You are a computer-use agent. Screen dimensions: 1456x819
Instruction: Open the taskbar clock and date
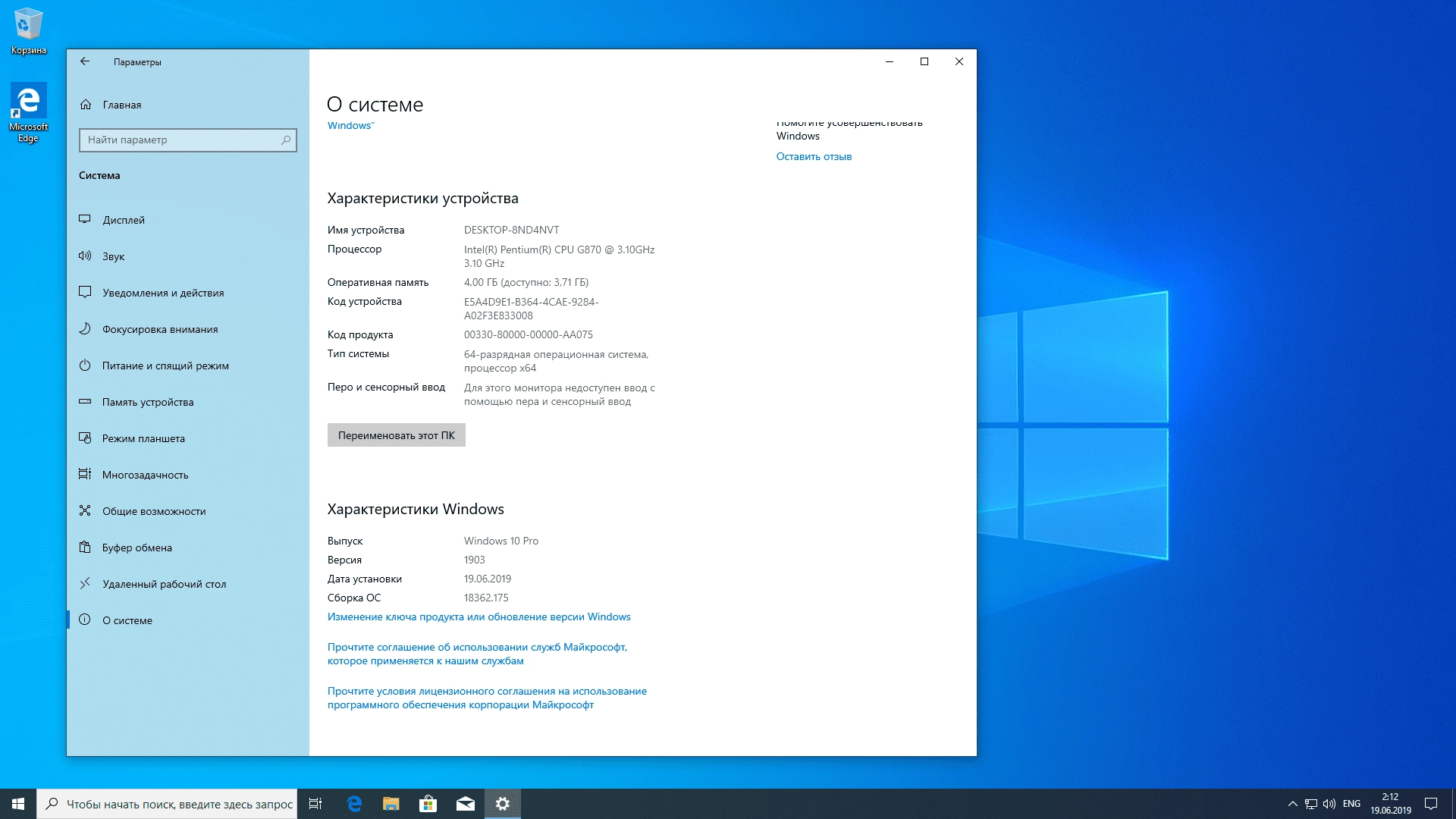coord(1390,804)
